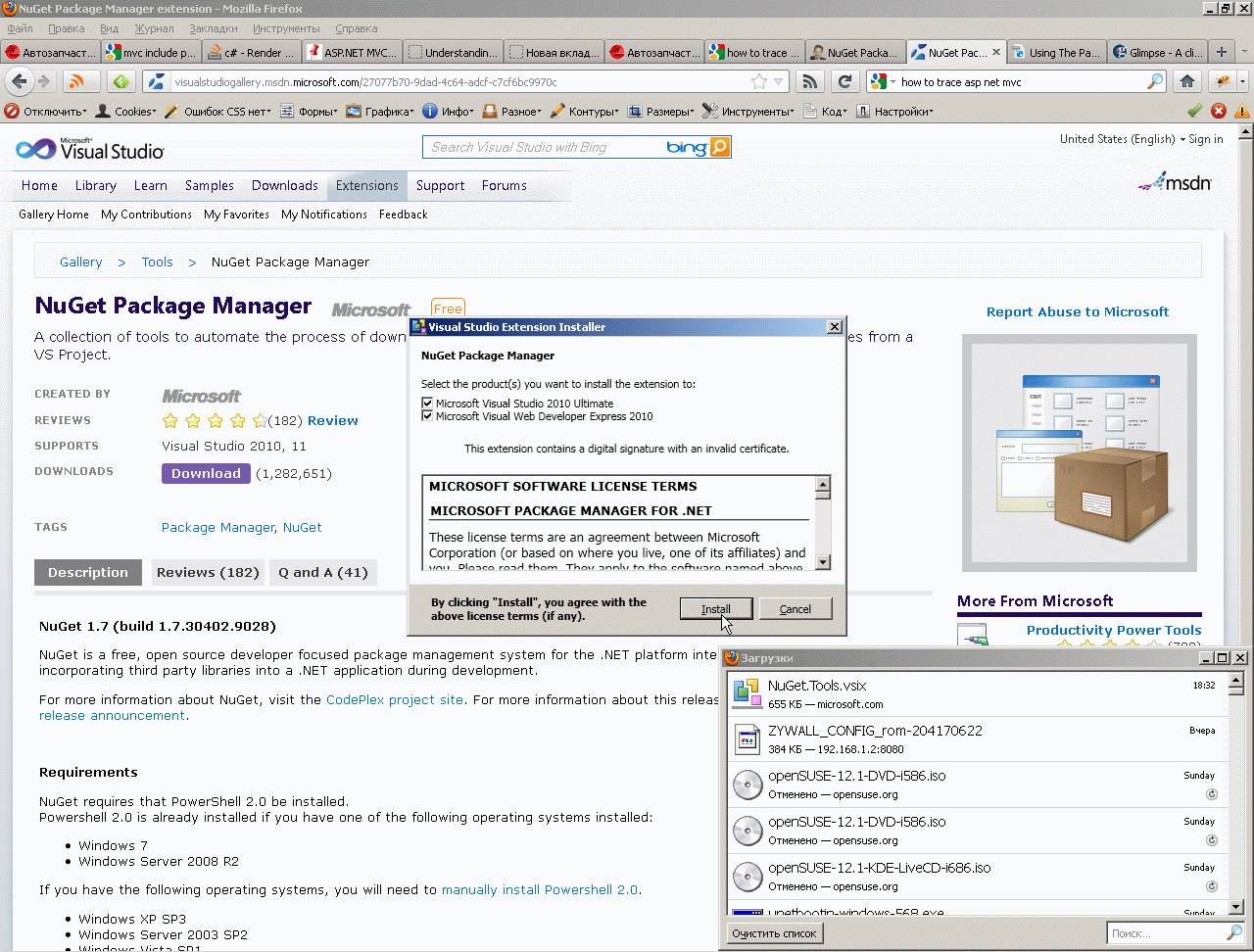Click the orange Bing search button
Screen dimensions: 1254x952
click(720, 147)
